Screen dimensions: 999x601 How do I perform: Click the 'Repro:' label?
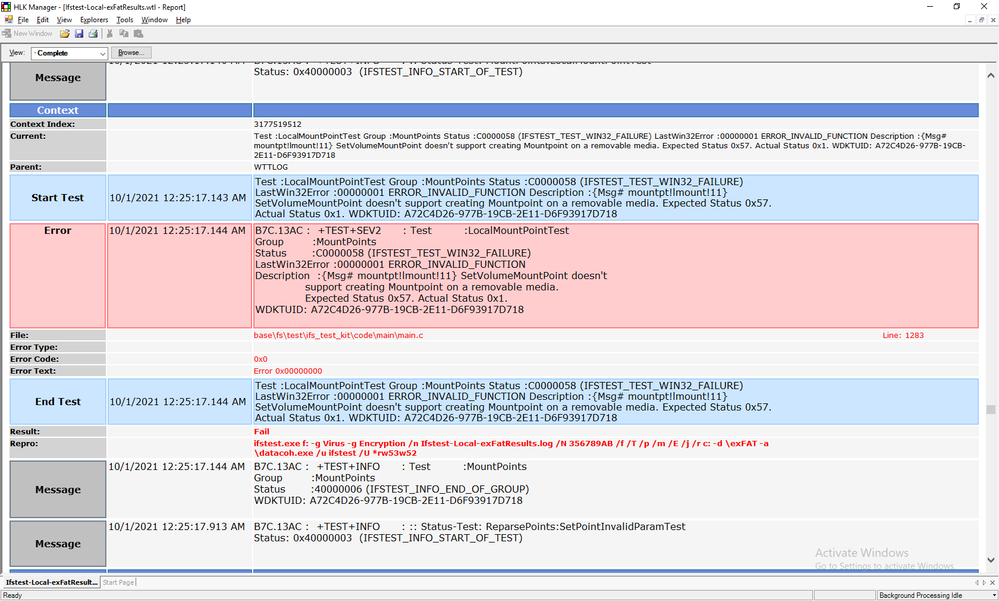[x=24, y=444]
